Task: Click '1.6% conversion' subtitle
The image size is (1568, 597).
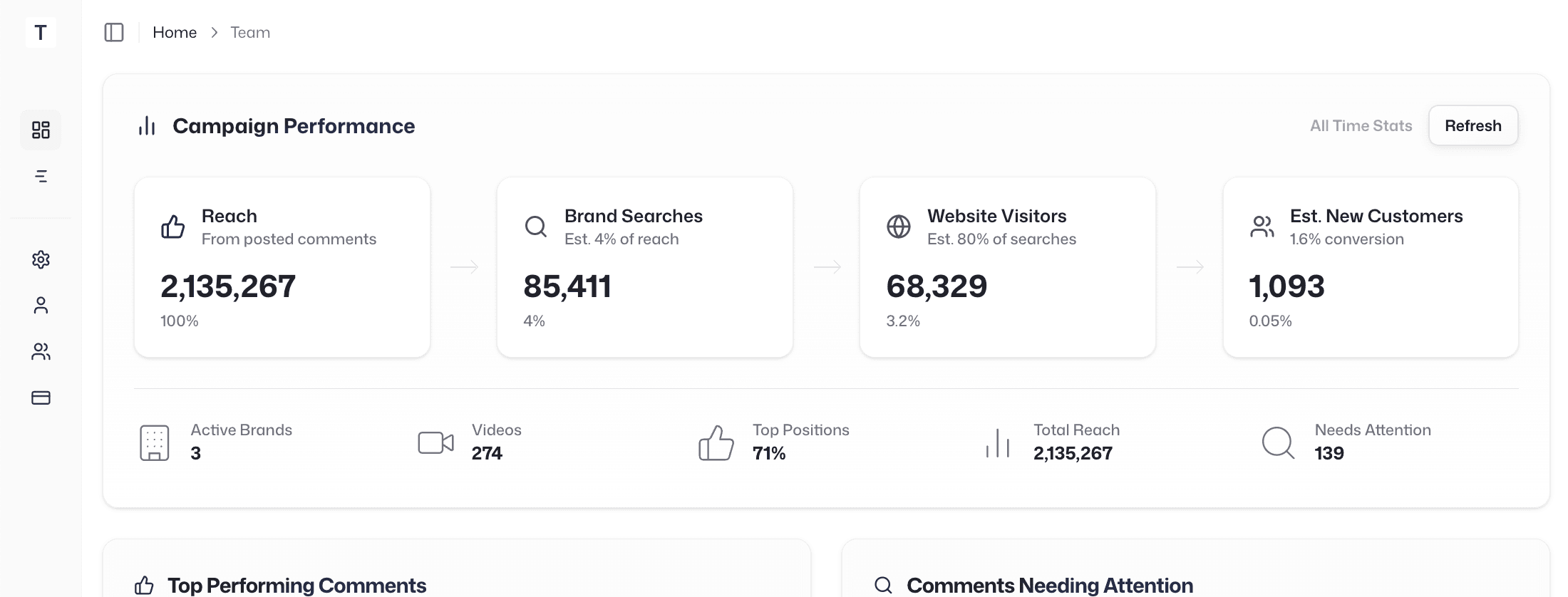Action: [1346, 239]
